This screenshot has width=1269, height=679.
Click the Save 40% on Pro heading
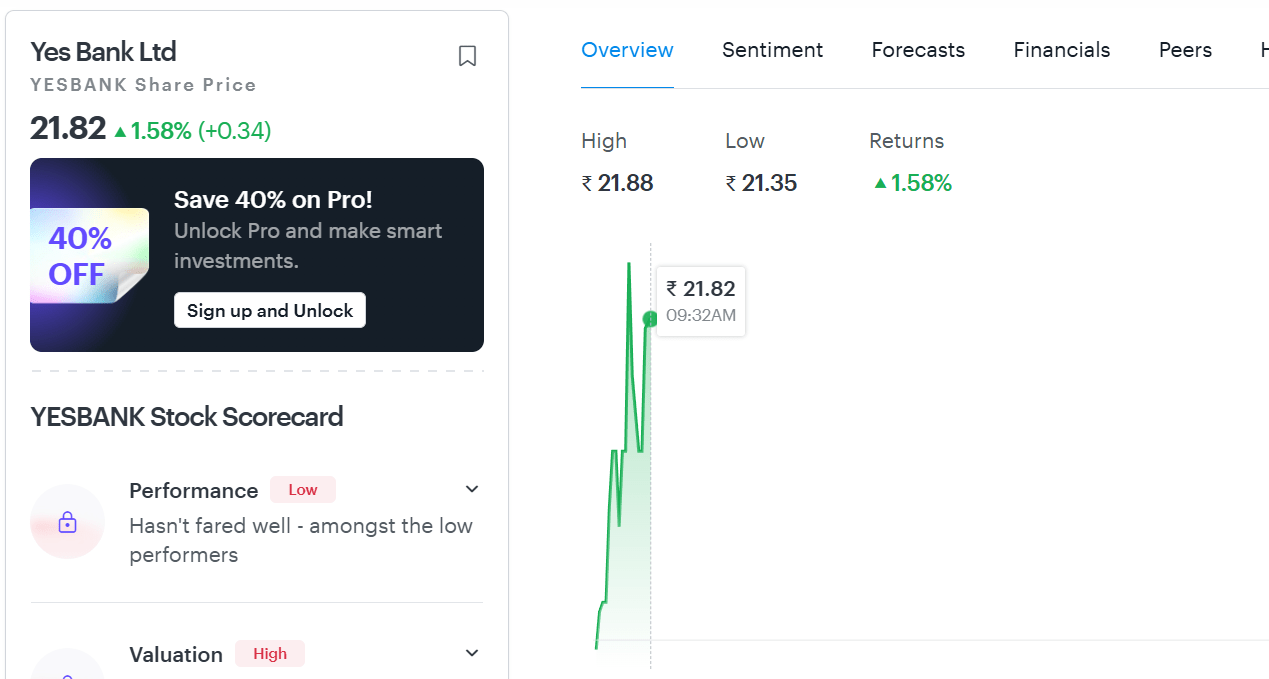pos(273,199)
